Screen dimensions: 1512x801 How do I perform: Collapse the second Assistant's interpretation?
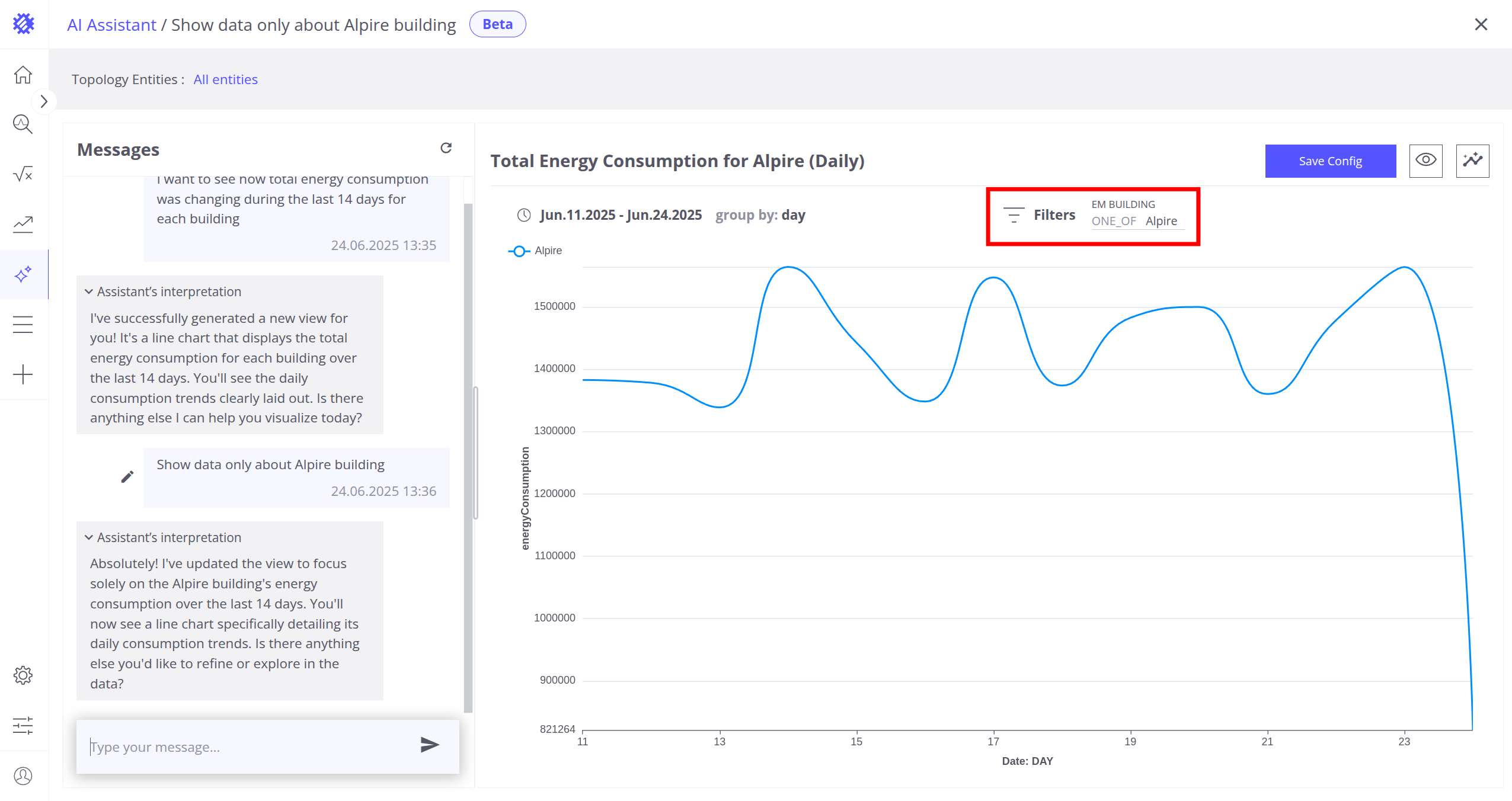coord(89,537)
